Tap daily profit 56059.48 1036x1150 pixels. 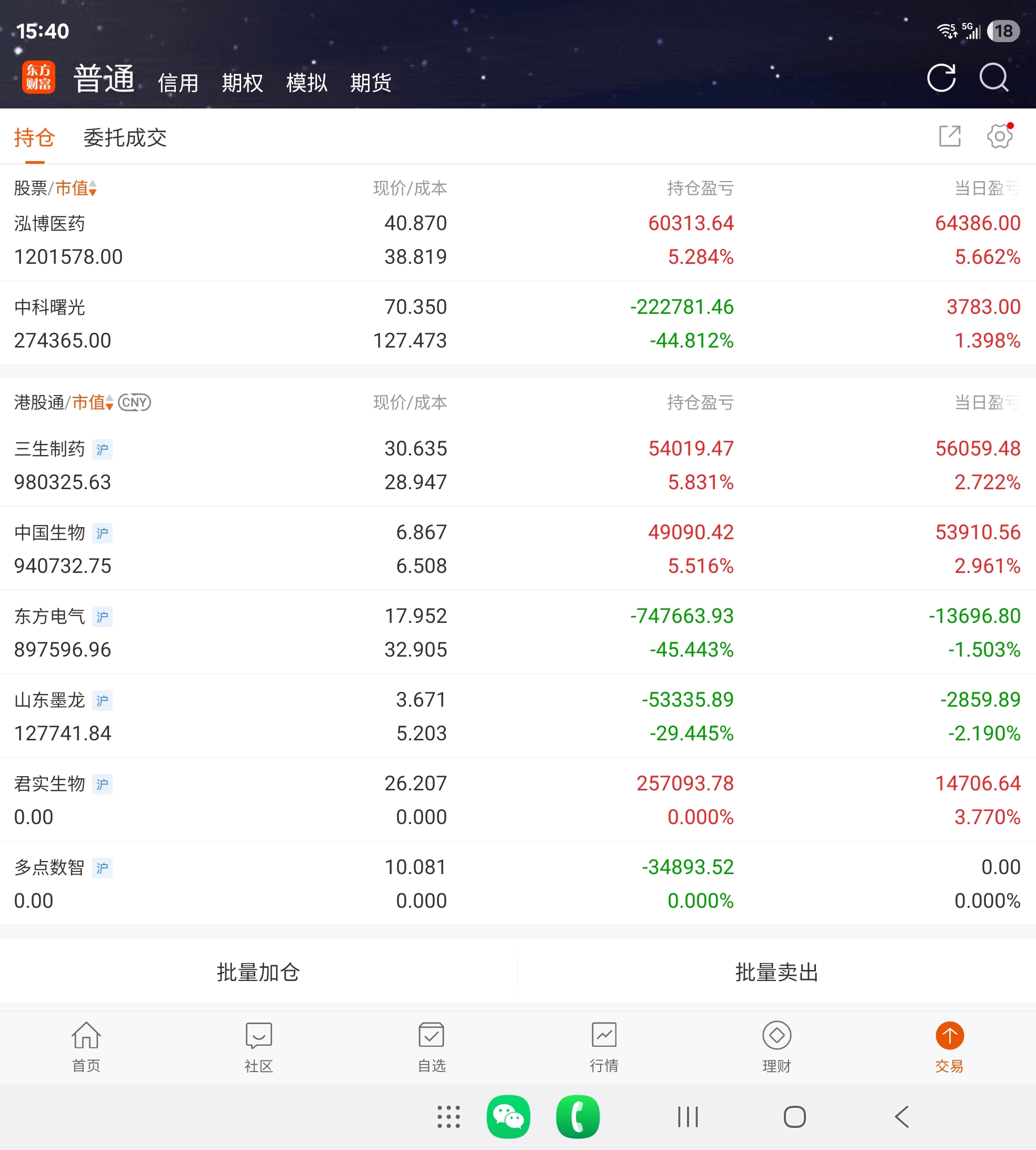[978, 449]
